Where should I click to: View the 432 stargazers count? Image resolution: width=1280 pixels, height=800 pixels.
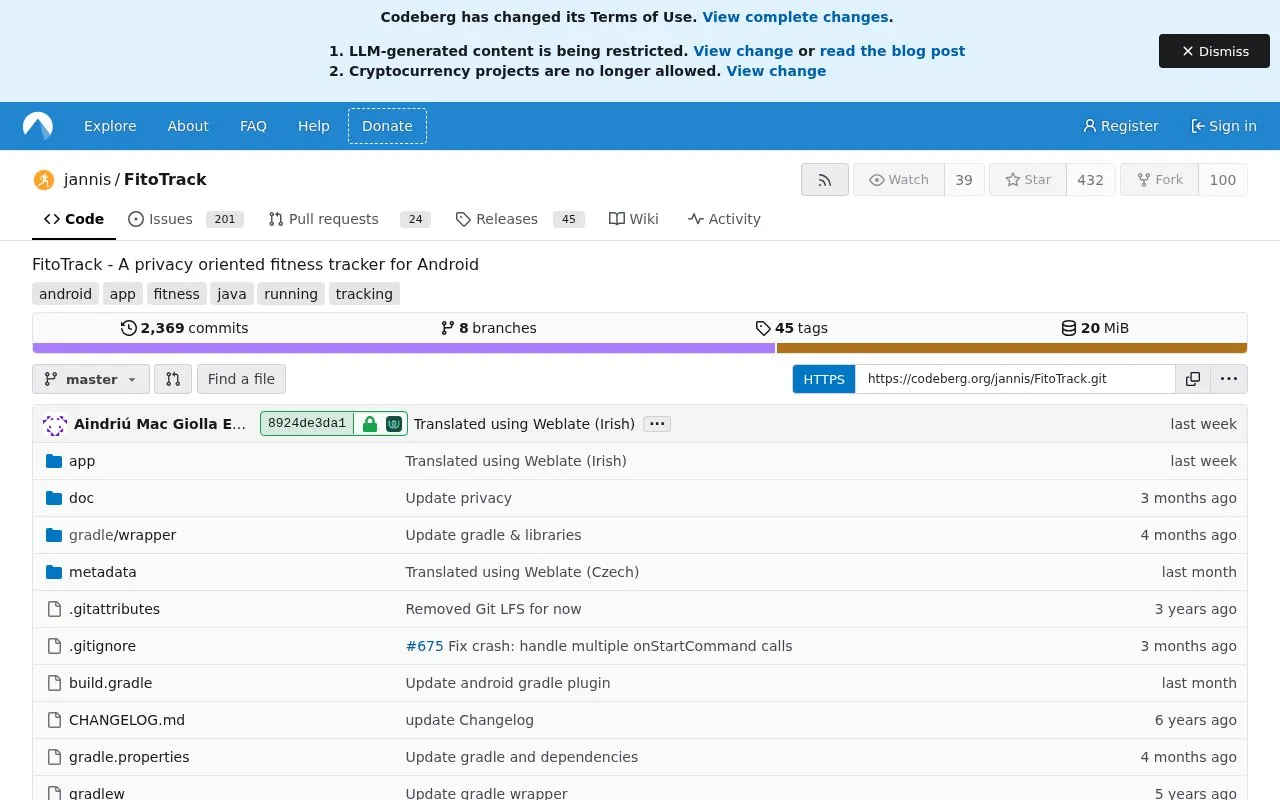coord(1090,180)
